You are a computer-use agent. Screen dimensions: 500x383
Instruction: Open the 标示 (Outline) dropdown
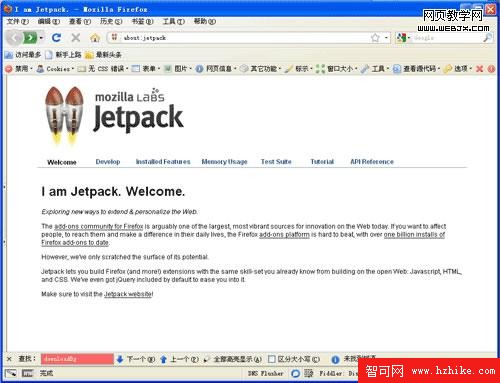tap(299, 69)
